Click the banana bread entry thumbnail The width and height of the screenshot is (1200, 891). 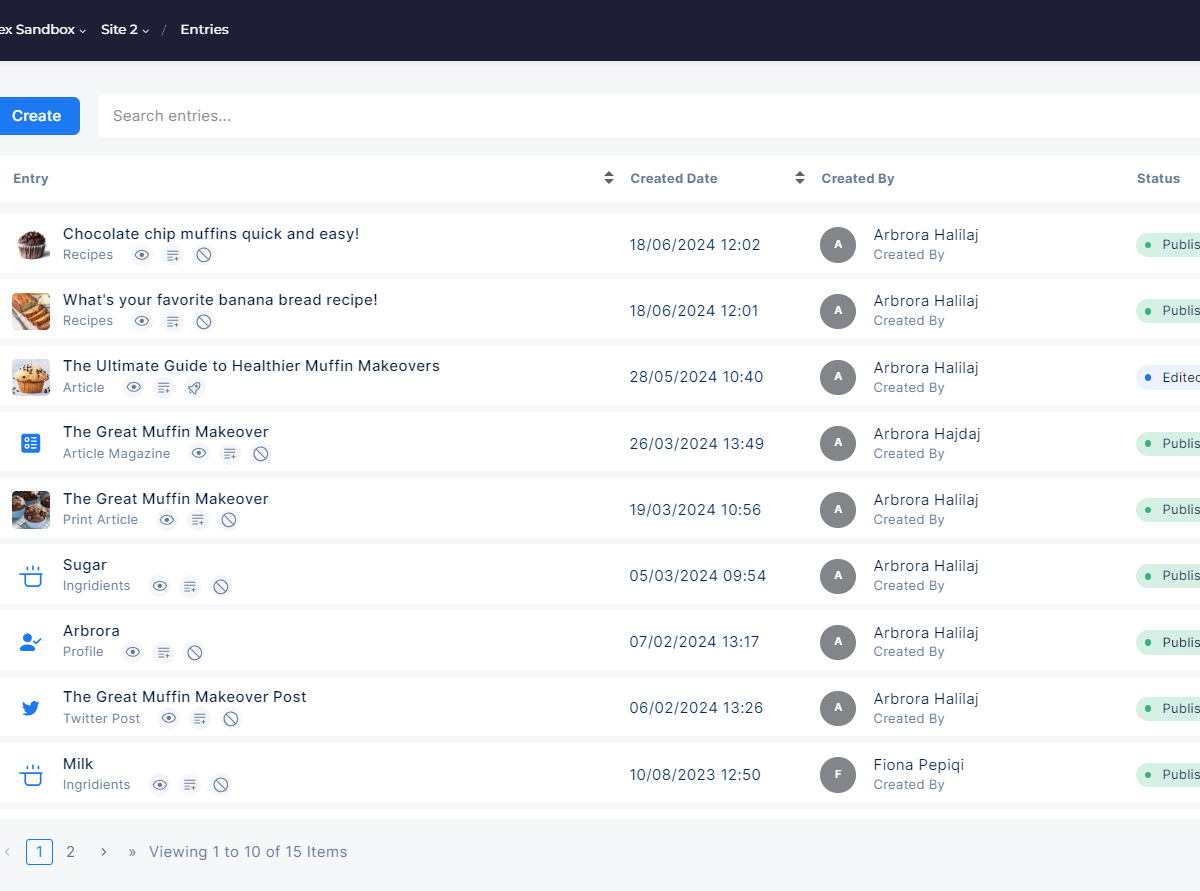click(31, 311)
